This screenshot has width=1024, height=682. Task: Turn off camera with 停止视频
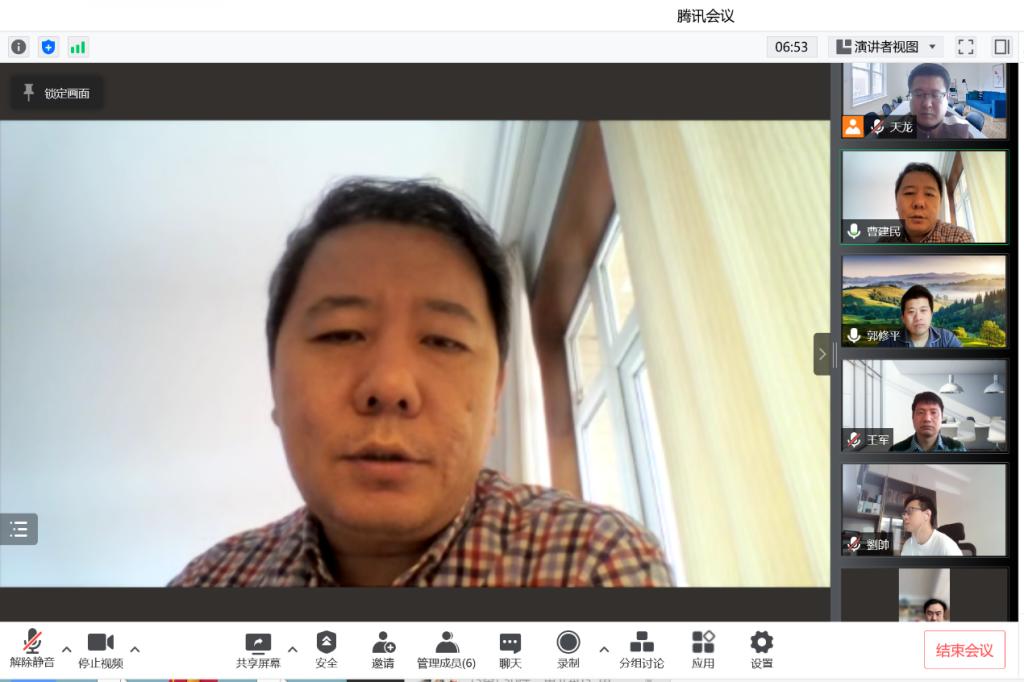click(101, 650)
